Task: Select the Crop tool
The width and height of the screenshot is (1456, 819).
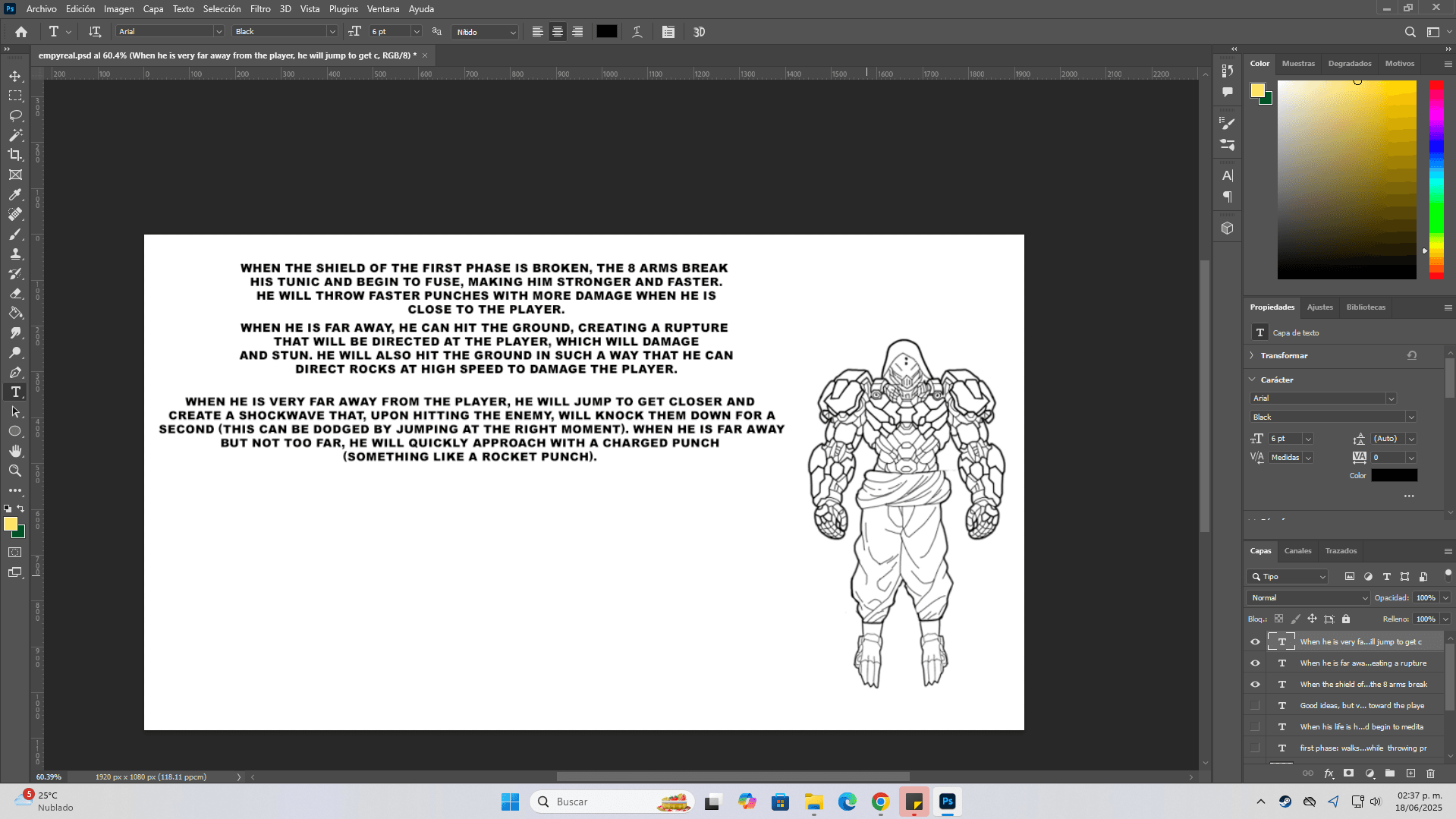Action: (x=15, y=155)
